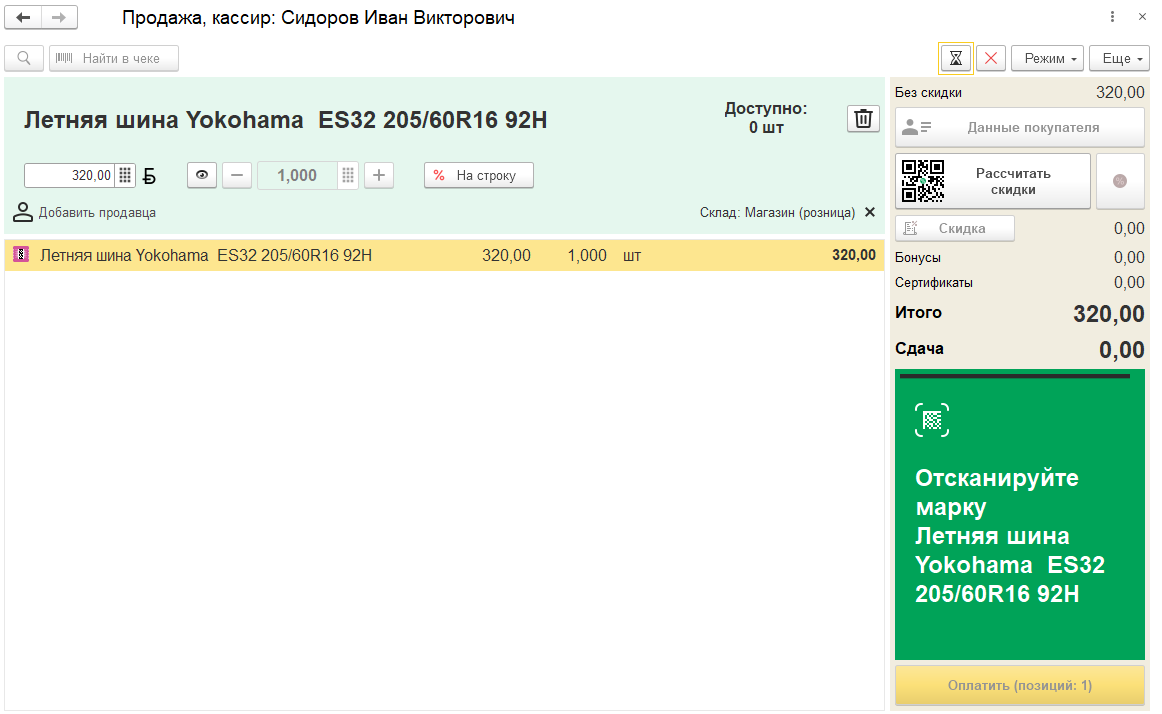The image size is (1162, 714).
Task: Click the Б letter icon beside price
Action: [x=149, y=176]
